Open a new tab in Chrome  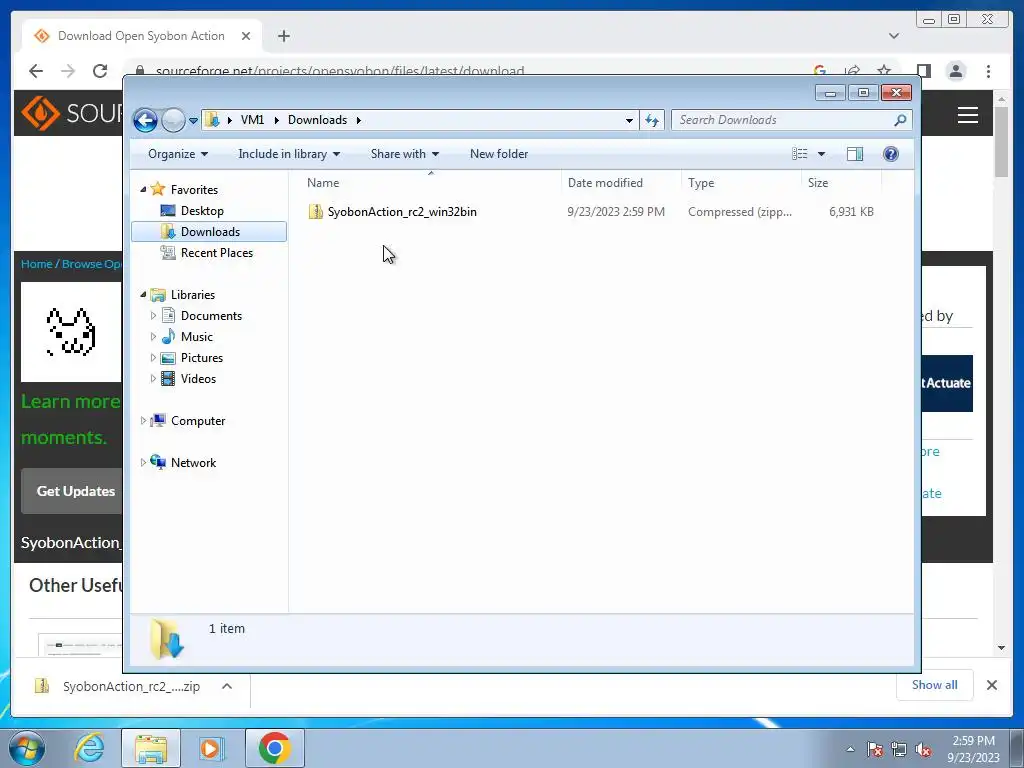coord(283,36)
